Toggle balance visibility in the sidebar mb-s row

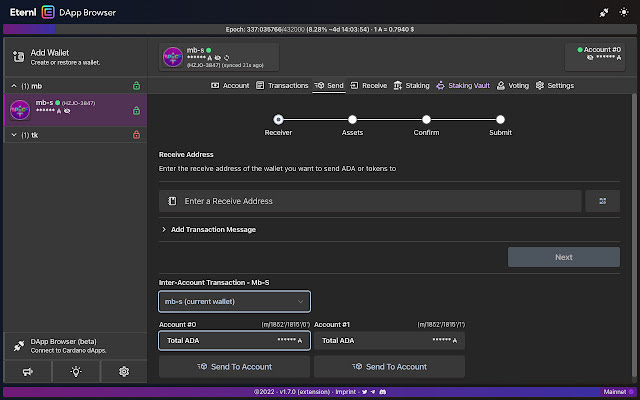click(67, 111)
